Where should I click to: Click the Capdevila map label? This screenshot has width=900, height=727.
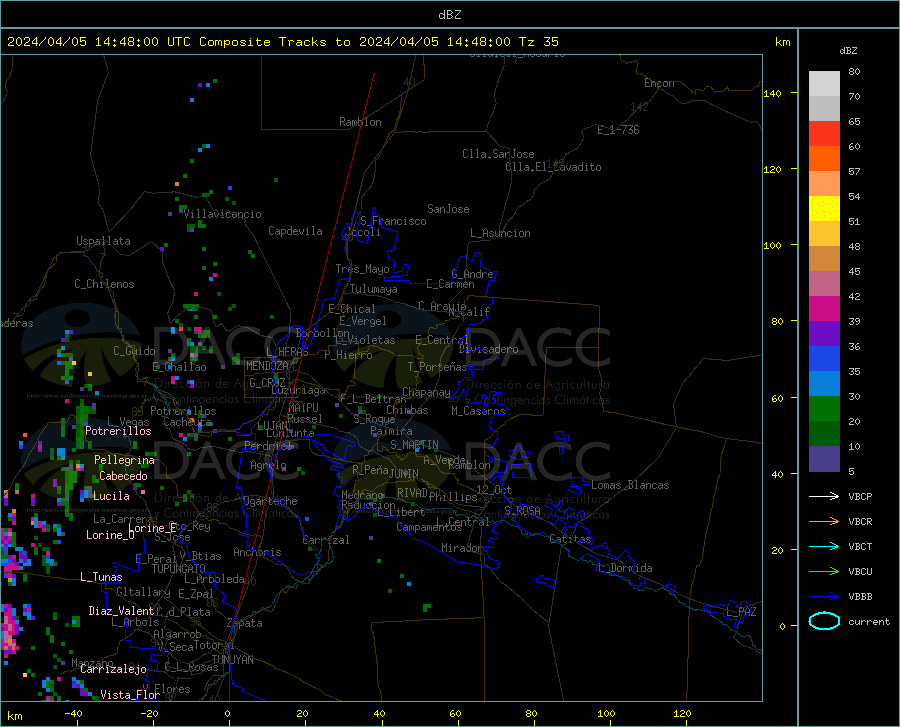(295, 231)
